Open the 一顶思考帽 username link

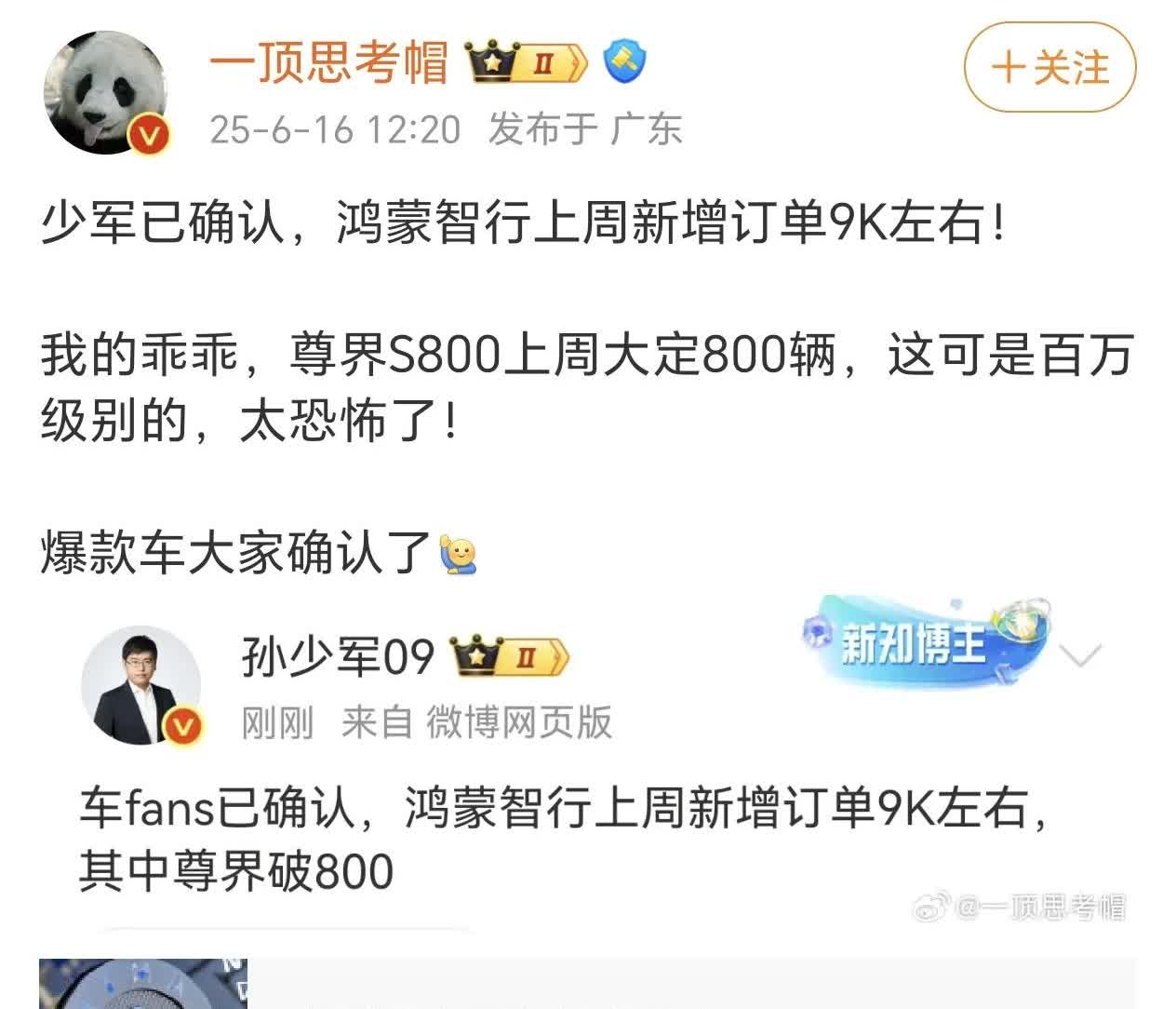tap(328, 63)
